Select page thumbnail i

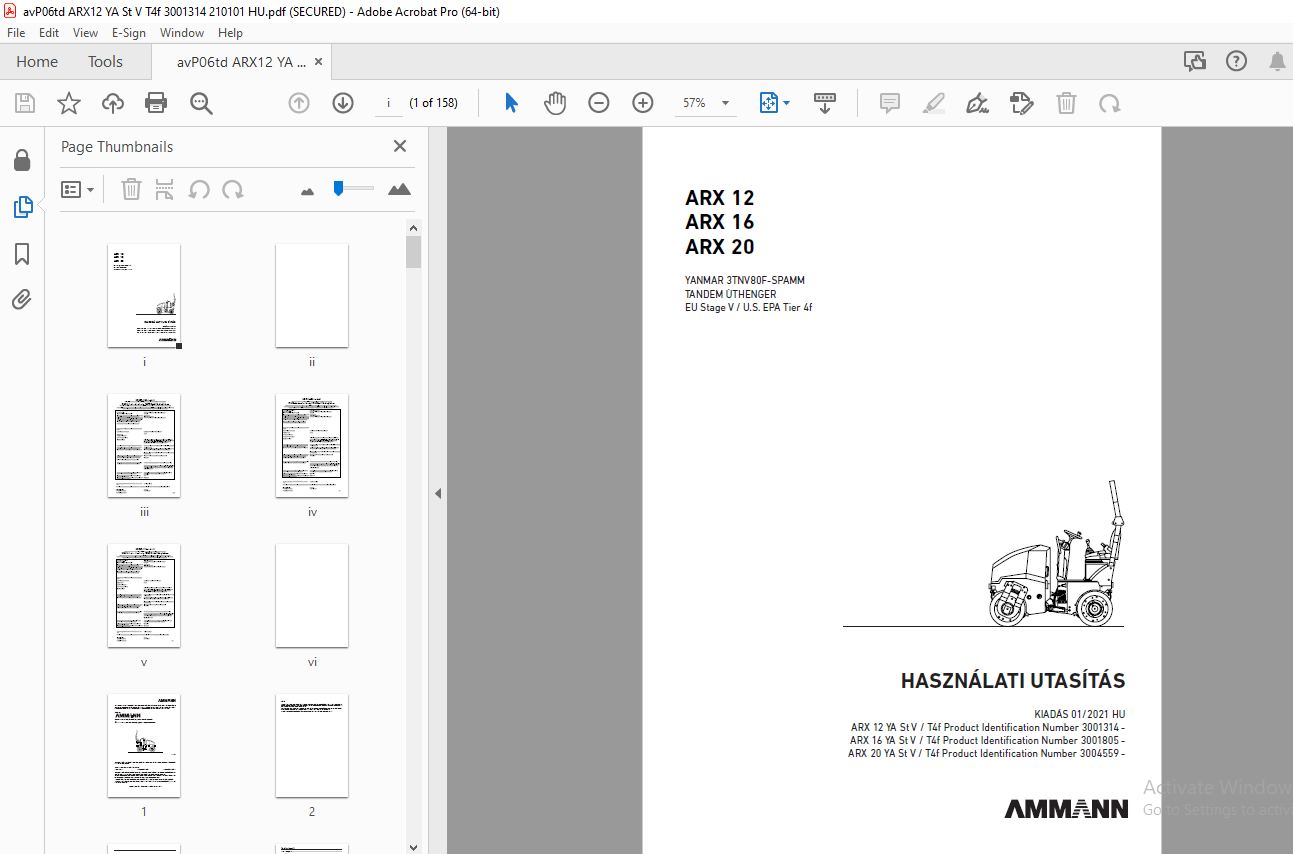[144, 296]
